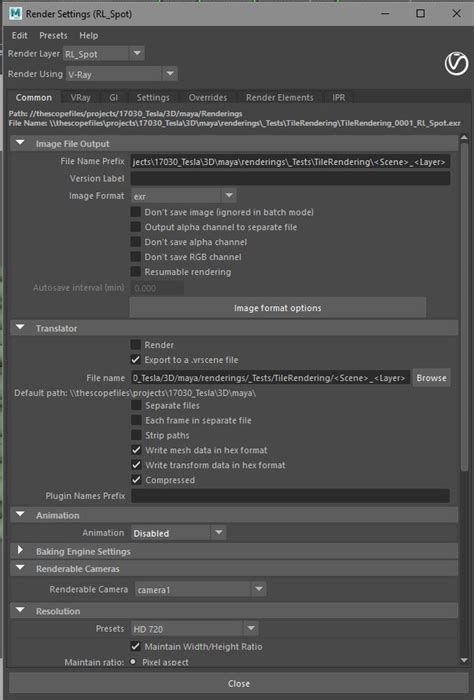Collapse the Animation section
The height and width of the screenshot is (700, 474).
pyautogui.click(x=20, y=515)
